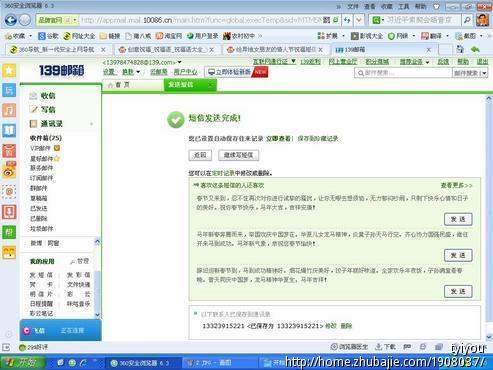
Task: Click the 139邮箱 logo
Action: (x=62, y=70)
